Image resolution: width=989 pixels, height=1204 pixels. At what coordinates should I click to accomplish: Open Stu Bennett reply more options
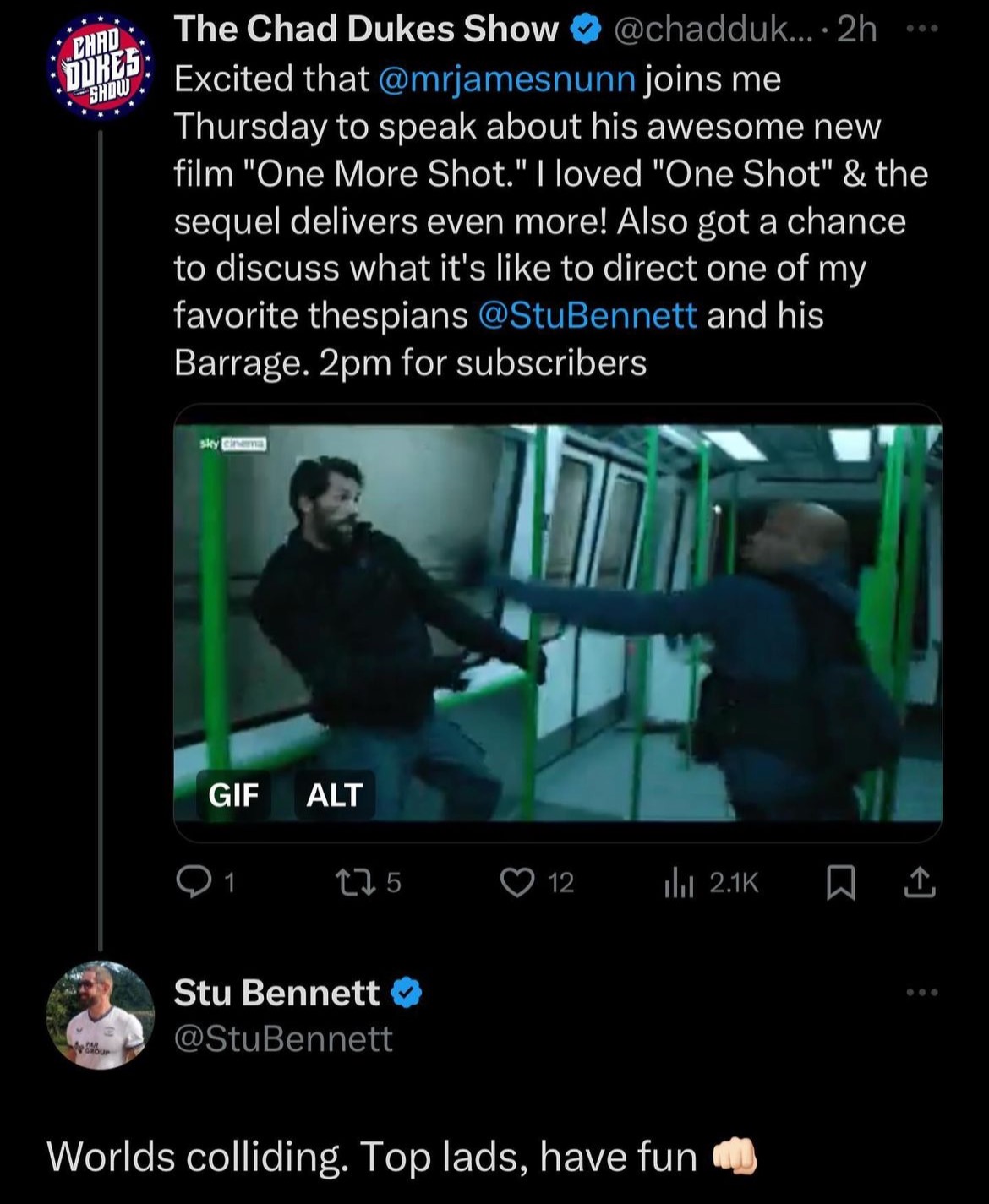[x=921, y=992]
